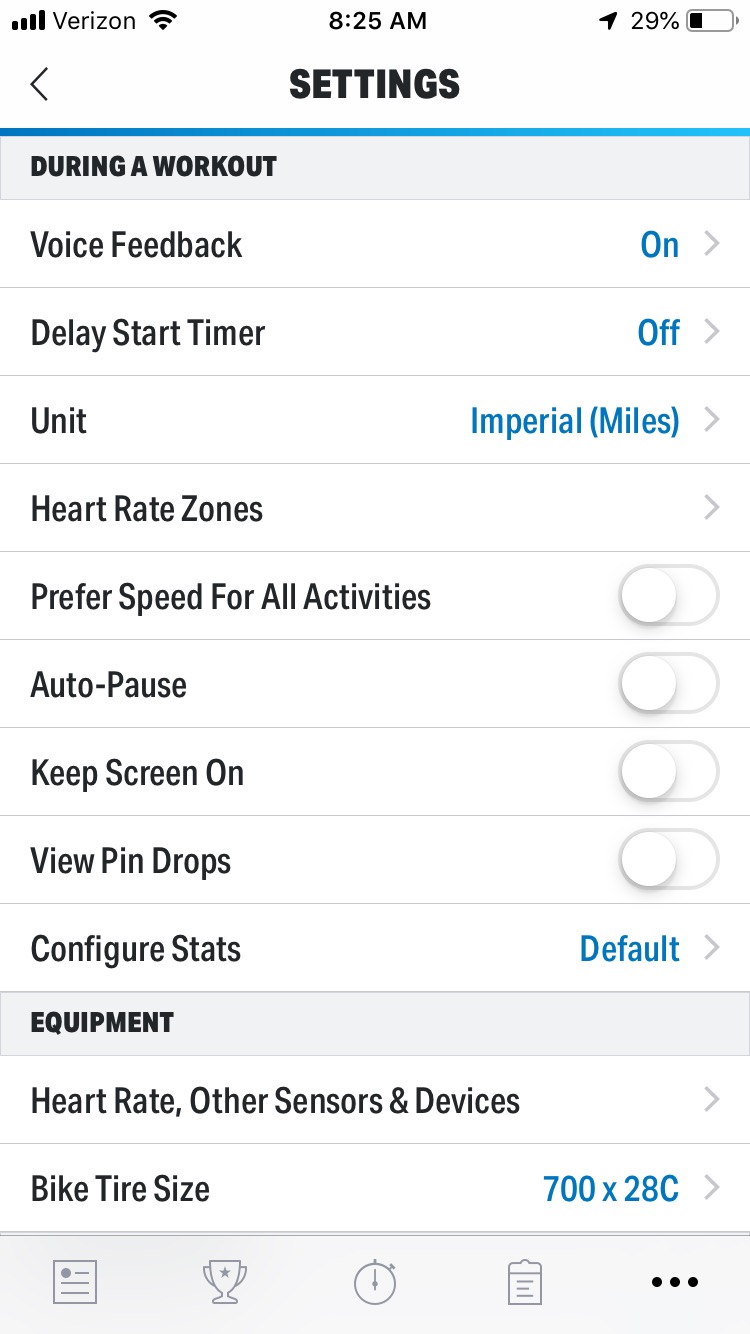Tap the 700 x 28C tire size

pyautogui.click(x=611, y=1189)
